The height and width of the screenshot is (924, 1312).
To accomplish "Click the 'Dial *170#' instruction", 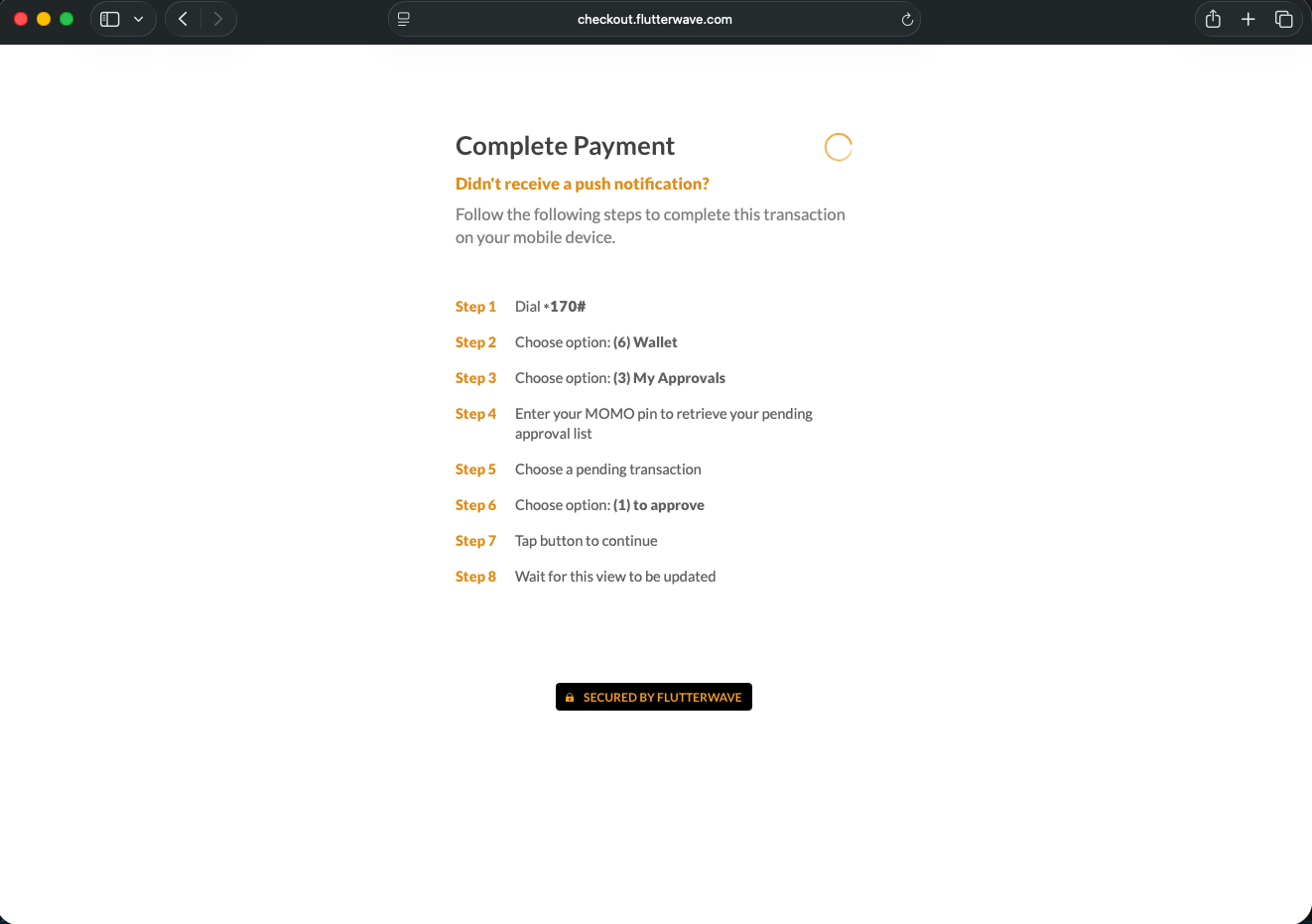I will click(x=551, y=307).
